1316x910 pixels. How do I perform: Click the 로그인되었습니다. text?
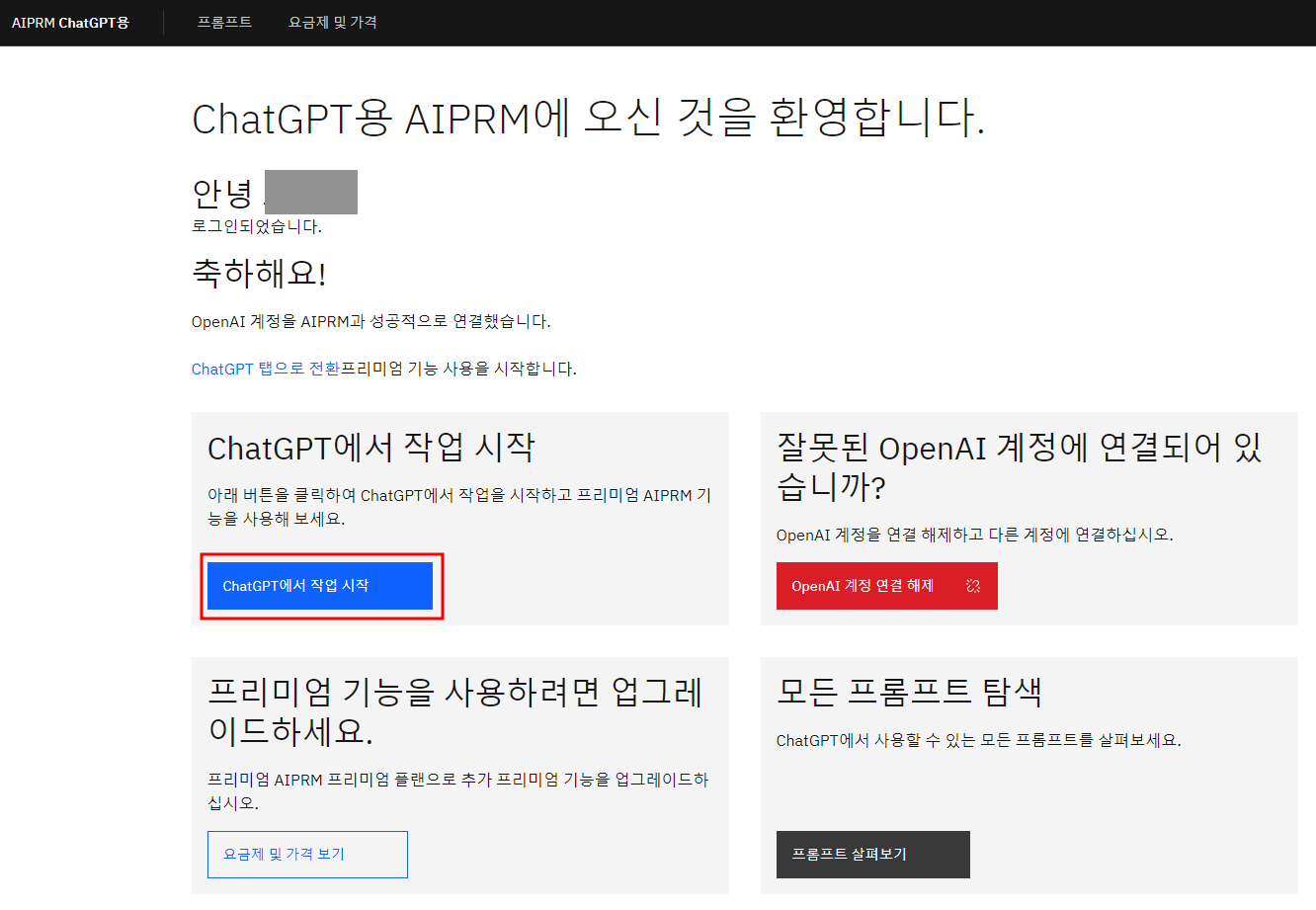(x=257, y=226)
